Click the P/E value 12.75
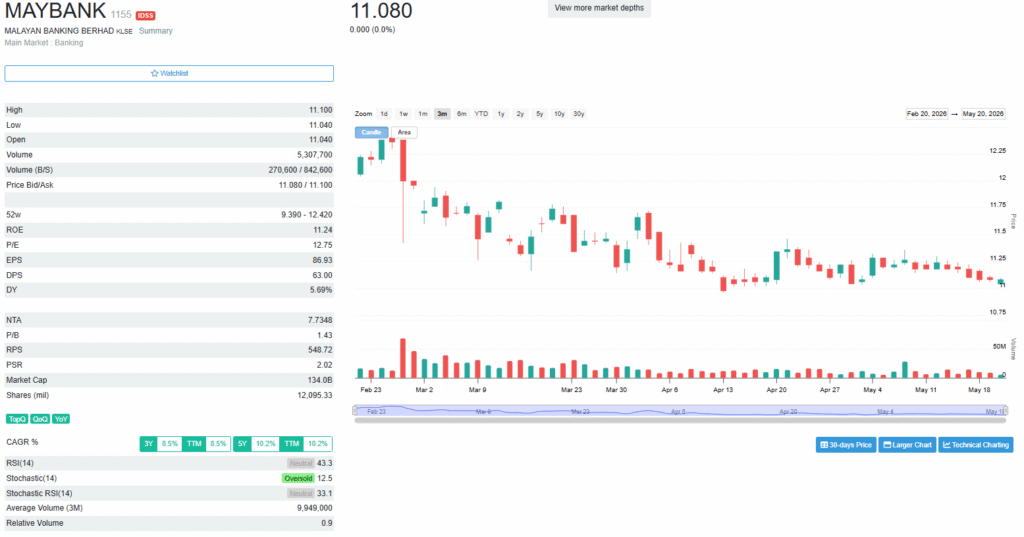This screenshot has width=1024, height=537. point(323,245)
